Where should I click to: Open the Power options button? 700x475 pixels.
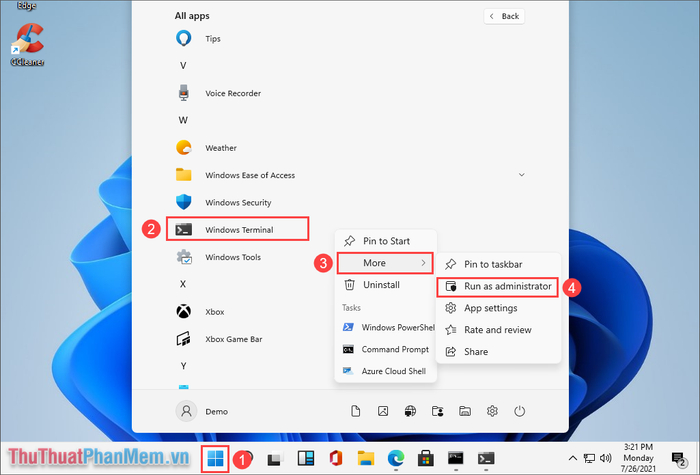[x=519, y=411]
